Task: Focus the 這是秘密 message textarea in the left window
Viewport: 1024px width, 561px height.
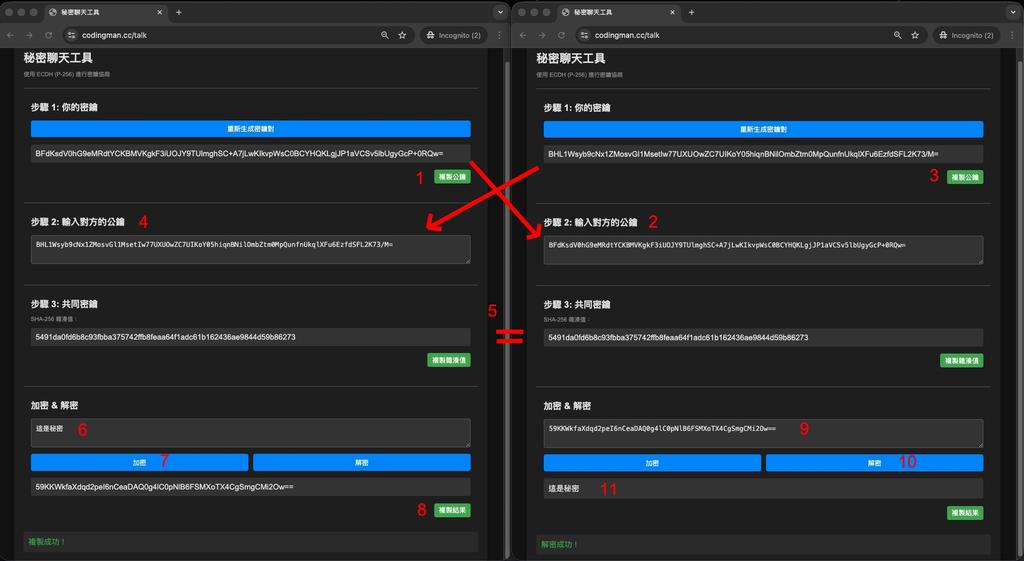Action: [250, 432]
